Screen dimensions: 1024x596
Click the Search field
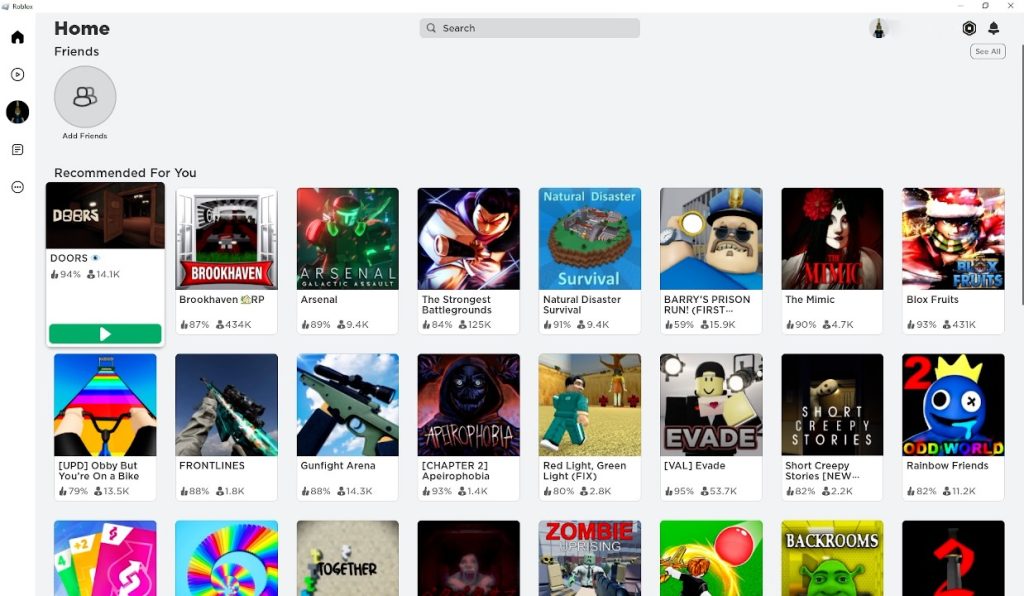[529, 28]
